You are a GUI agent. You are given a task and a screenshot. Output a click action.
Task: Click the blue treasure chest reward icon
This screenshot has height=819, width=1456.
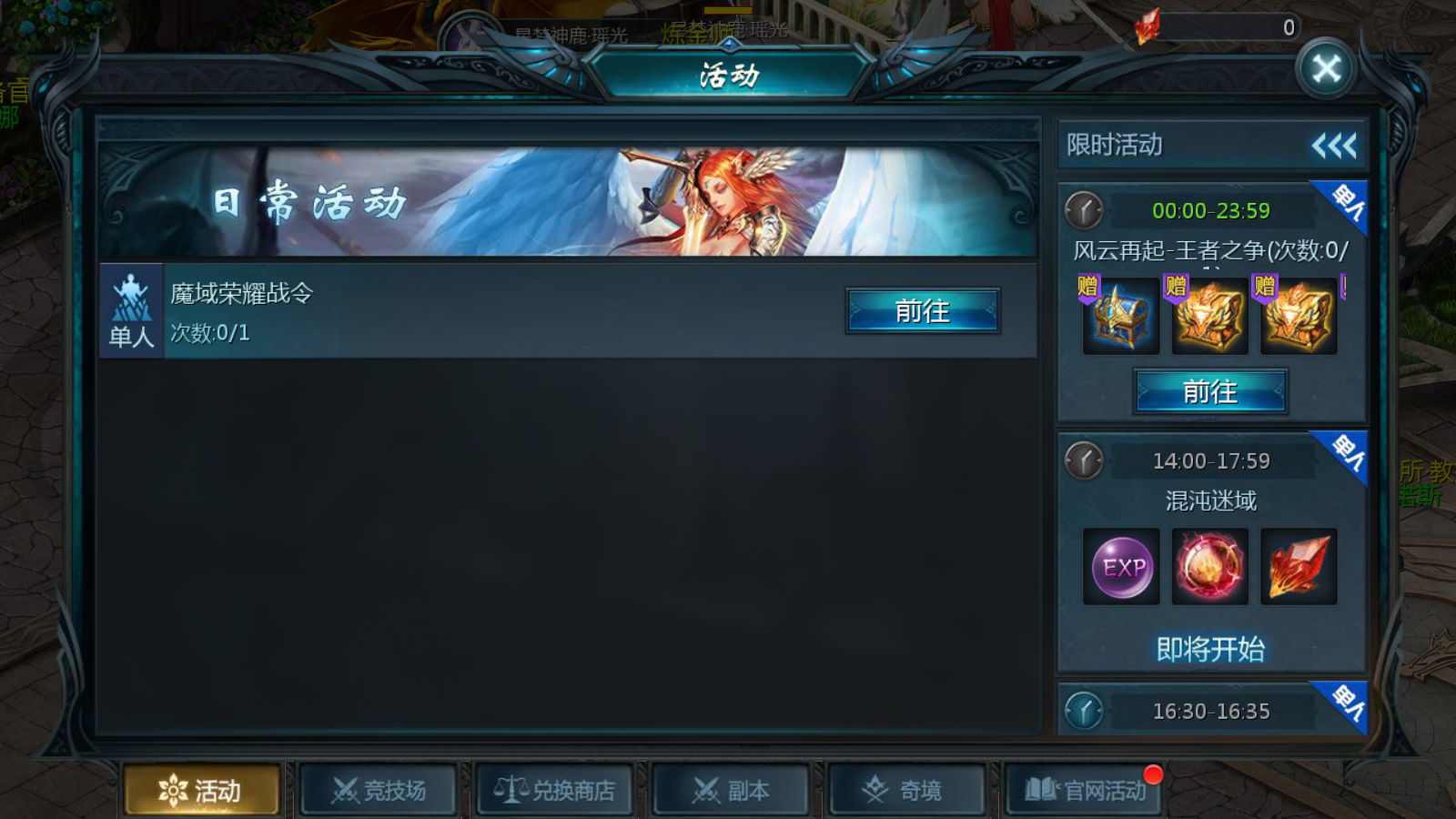click(1121, 316)
